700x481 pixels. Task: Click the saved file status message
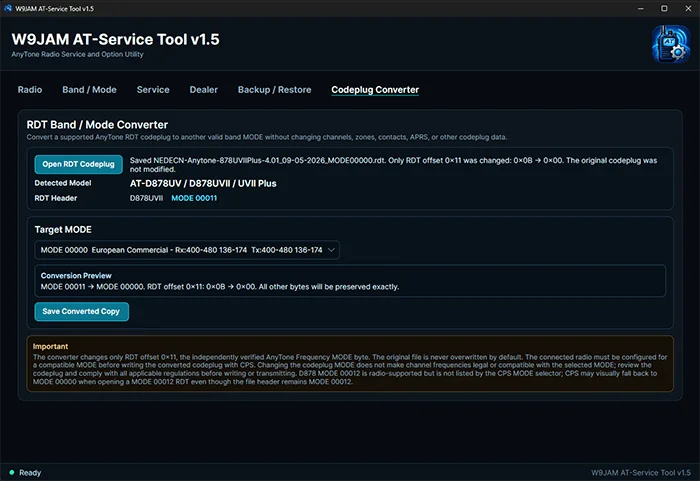pyautogui.click(x=393, y=165)
